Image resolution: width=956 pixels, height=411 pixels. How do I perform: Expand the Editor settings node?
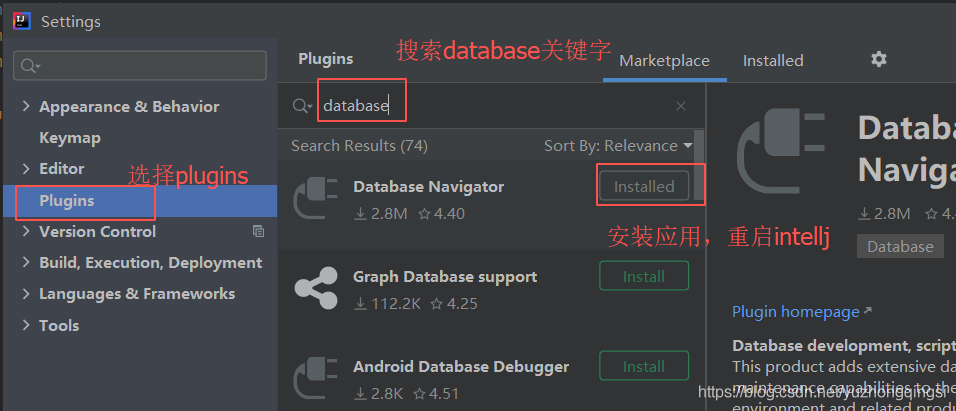[27, 169]
